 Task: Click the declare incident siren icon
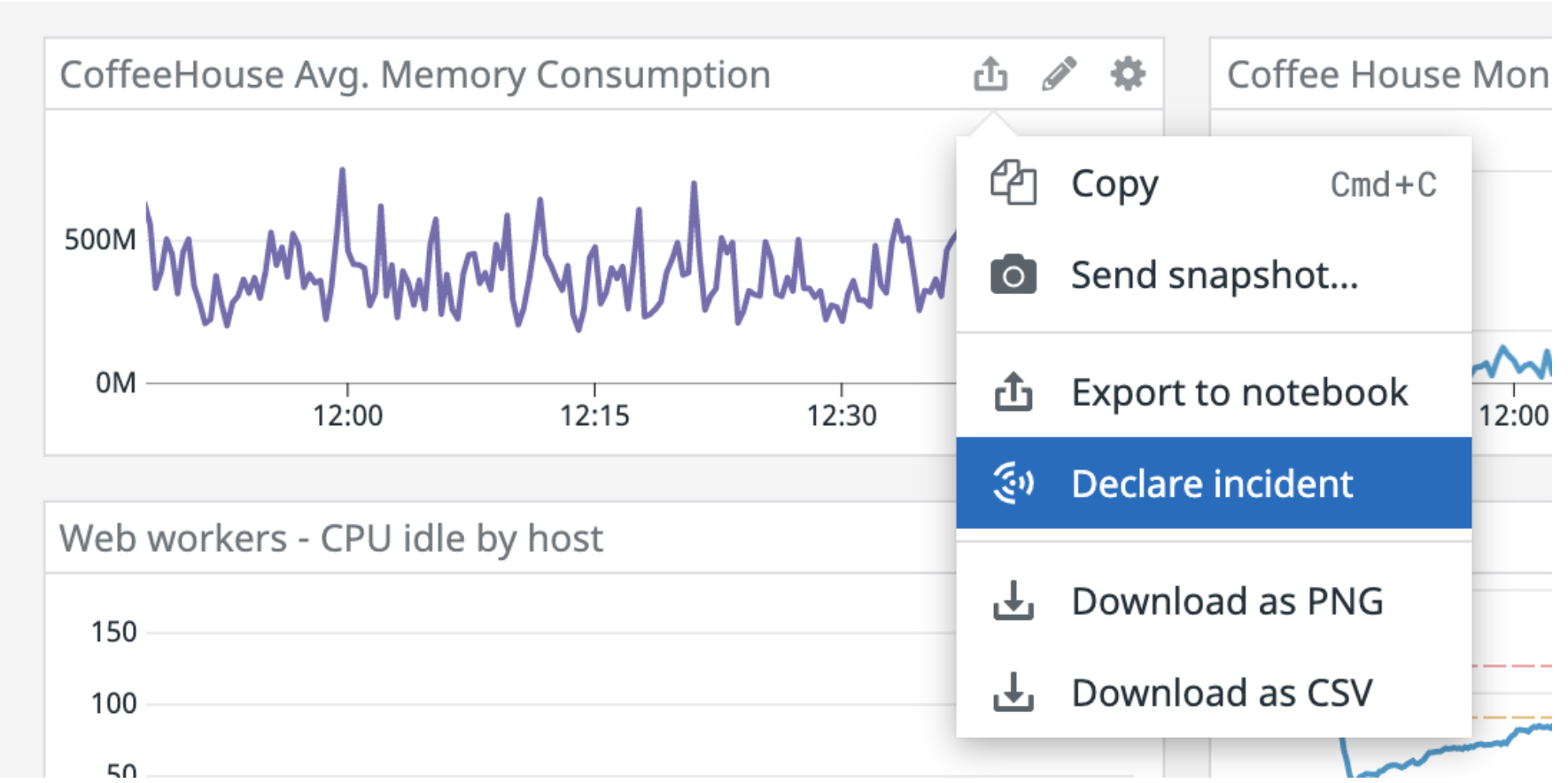click(x=1013, y=484)
